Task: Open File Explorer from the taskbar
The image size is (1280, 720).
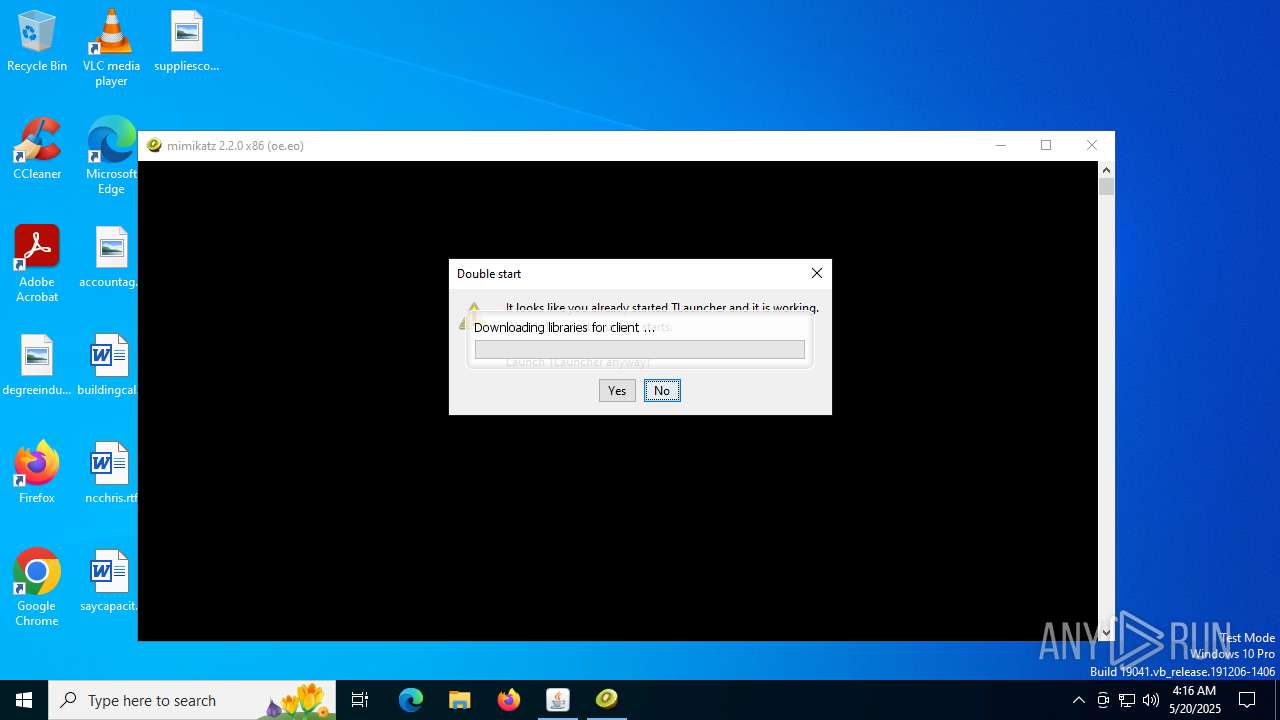Action: [460, 700]
